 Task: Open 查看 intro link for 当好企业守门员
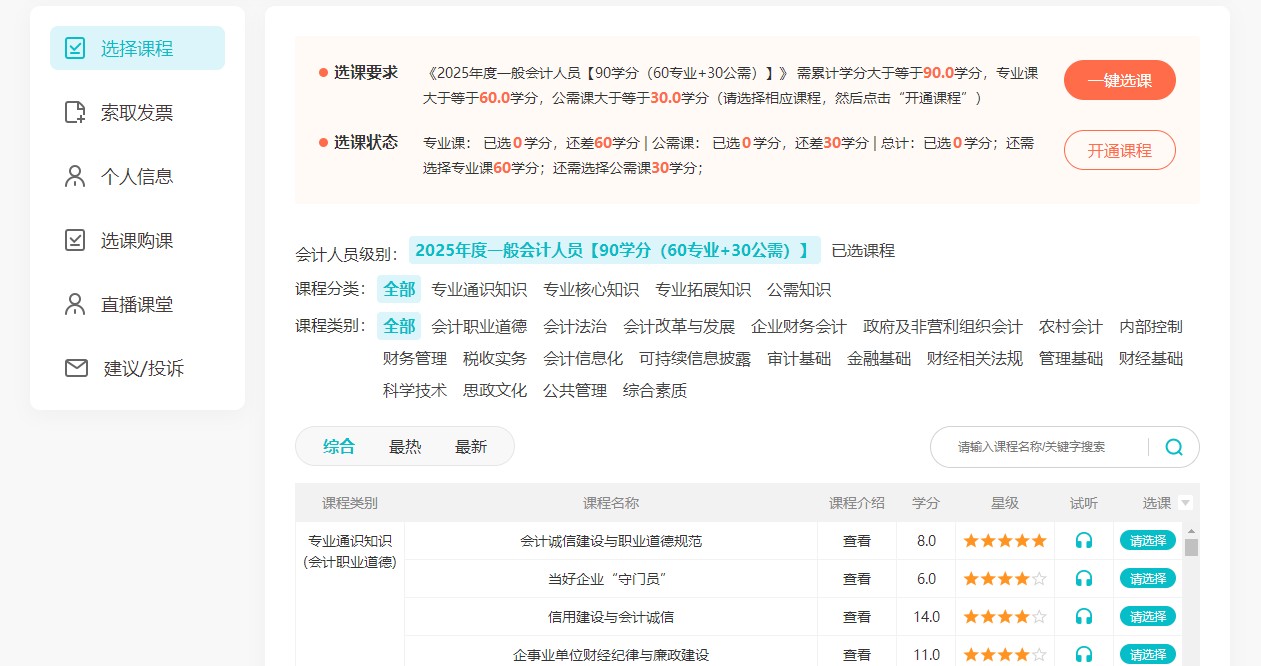click(x=857, y=578)
